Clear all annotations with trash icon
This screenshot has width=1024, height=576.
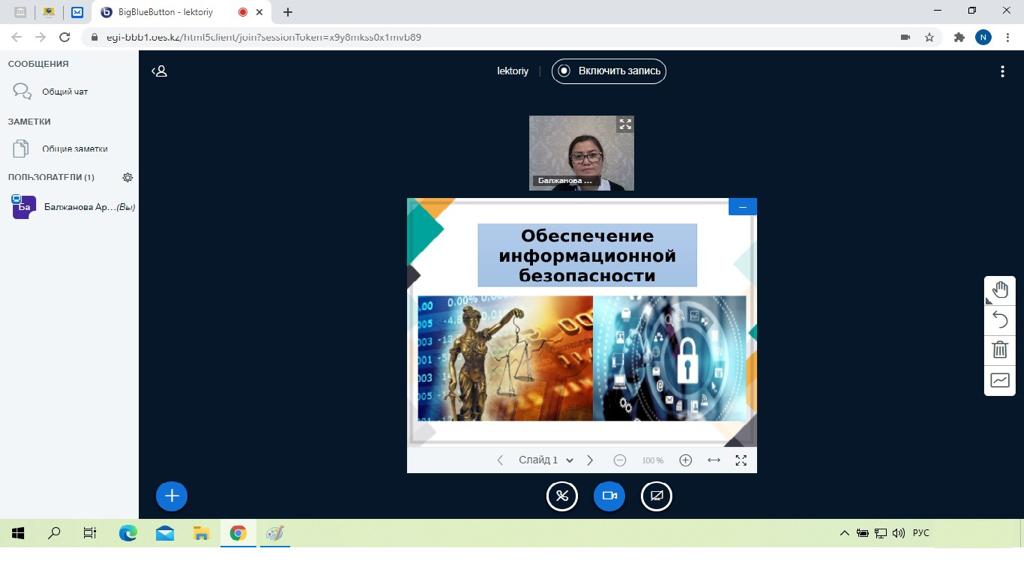pos(1000,350)
